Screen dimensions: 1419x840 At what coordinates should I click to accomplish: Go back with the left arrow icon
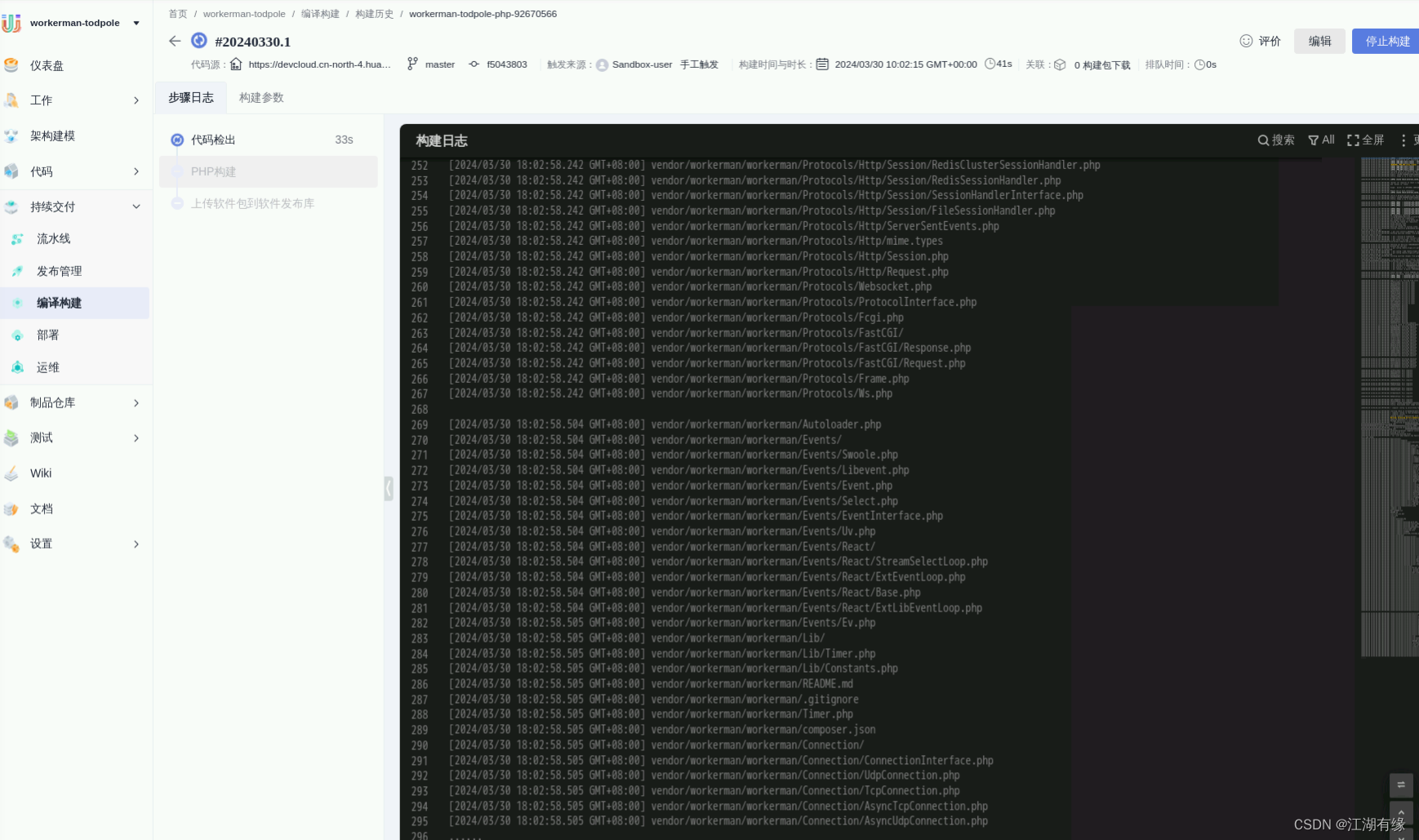tap(175, 41)
